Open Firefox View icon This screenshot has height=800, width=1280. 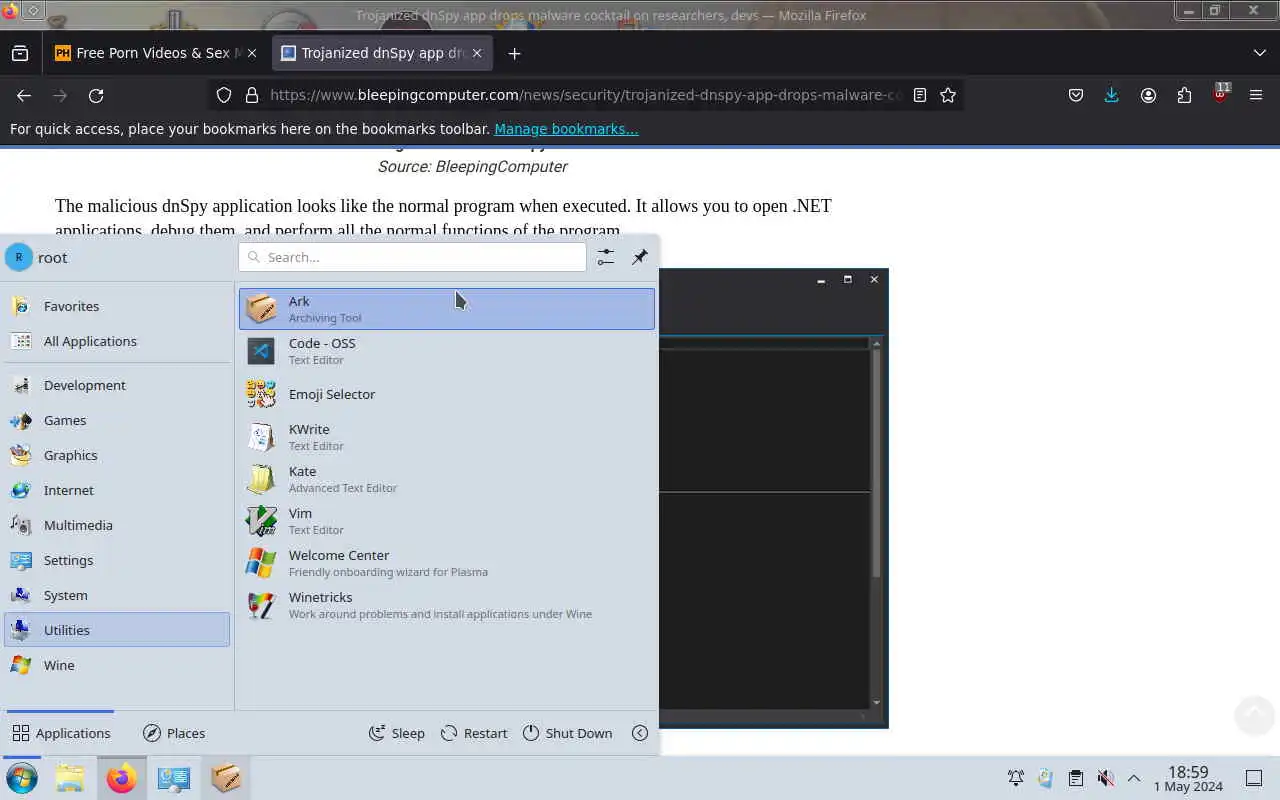tap(20, 53)
